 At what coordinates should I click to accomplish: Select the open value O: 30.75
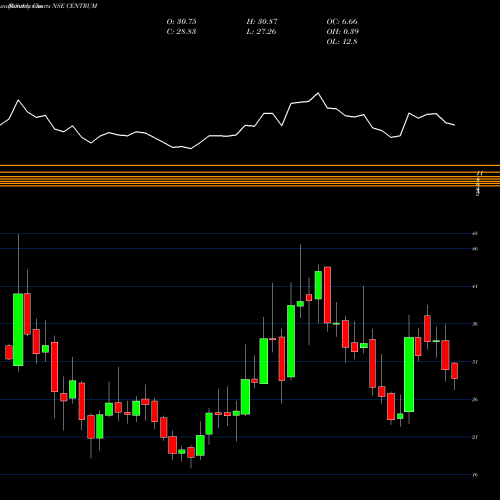pos(181,22)
